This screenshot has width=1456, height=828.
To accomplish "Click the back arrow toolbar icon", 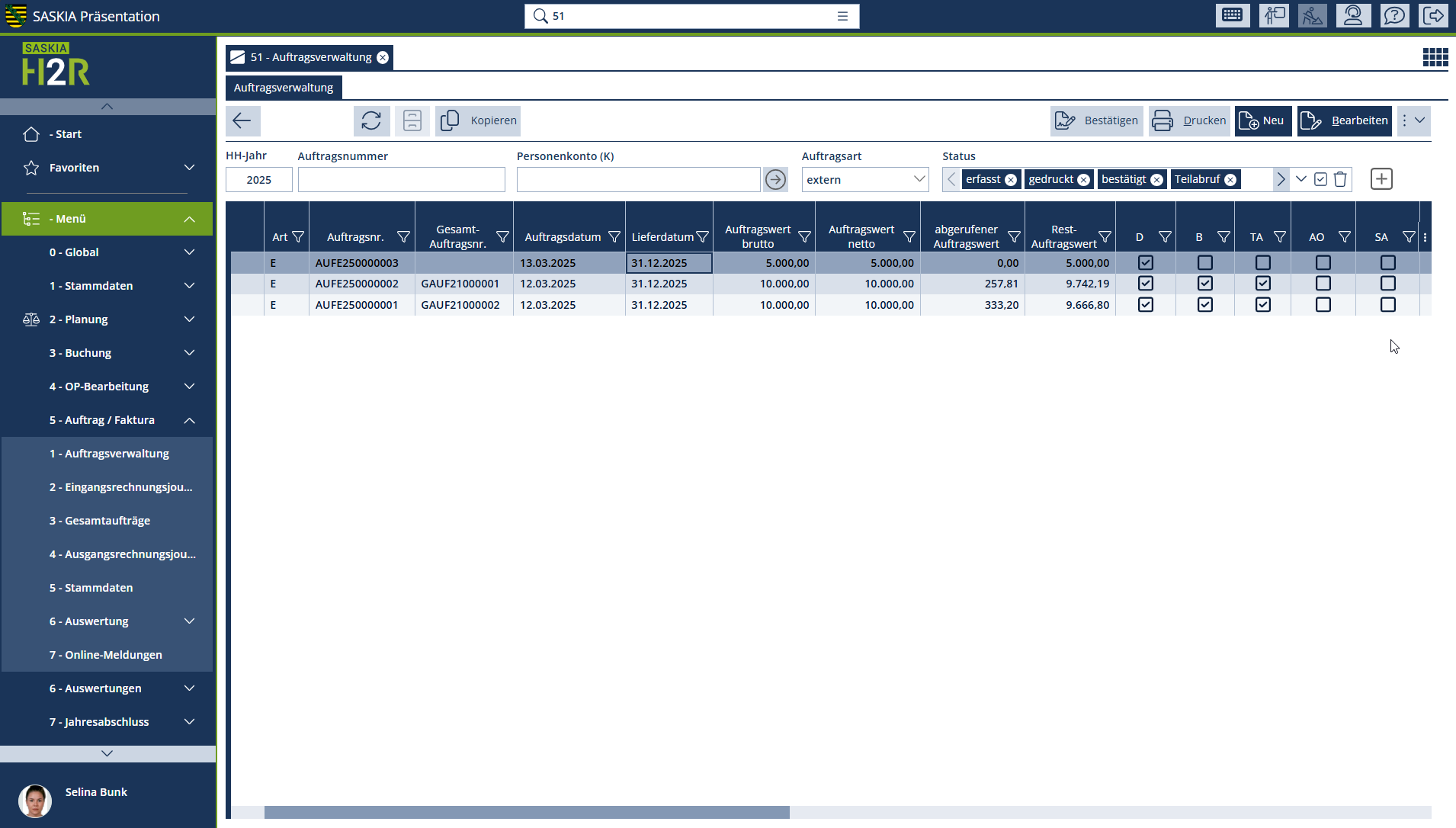I will [x=242, y=120].
